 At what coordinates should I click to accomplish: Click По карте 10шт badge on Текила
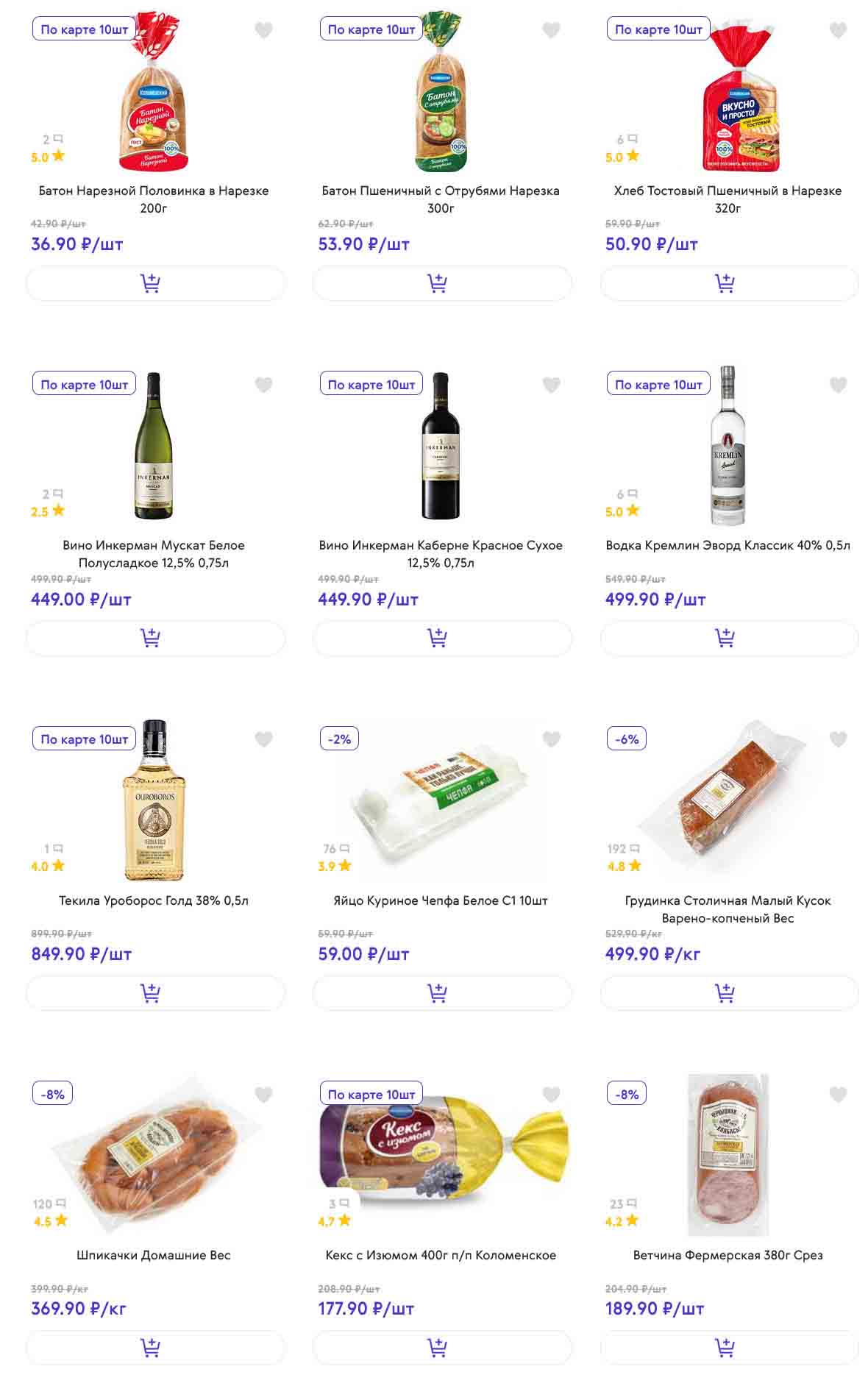84,739
